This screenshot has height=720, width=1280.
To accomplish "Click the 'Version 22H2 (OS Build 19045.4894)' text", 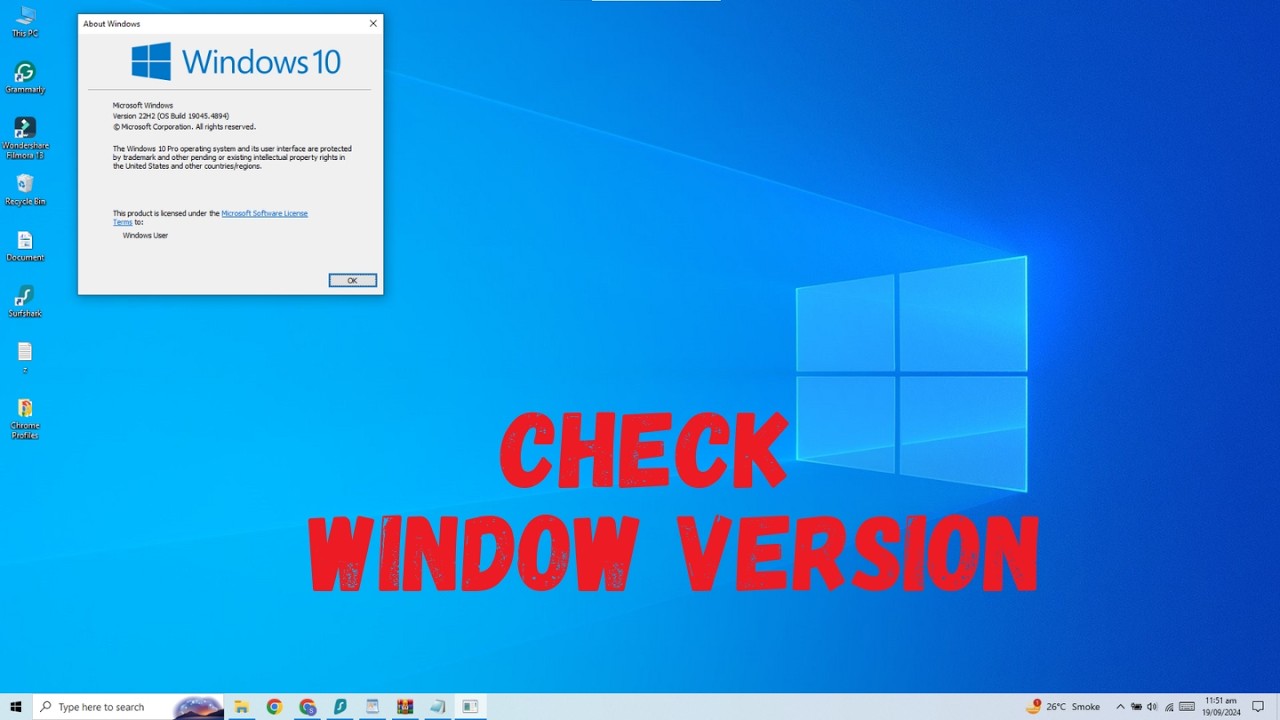I will click(171, 116).
